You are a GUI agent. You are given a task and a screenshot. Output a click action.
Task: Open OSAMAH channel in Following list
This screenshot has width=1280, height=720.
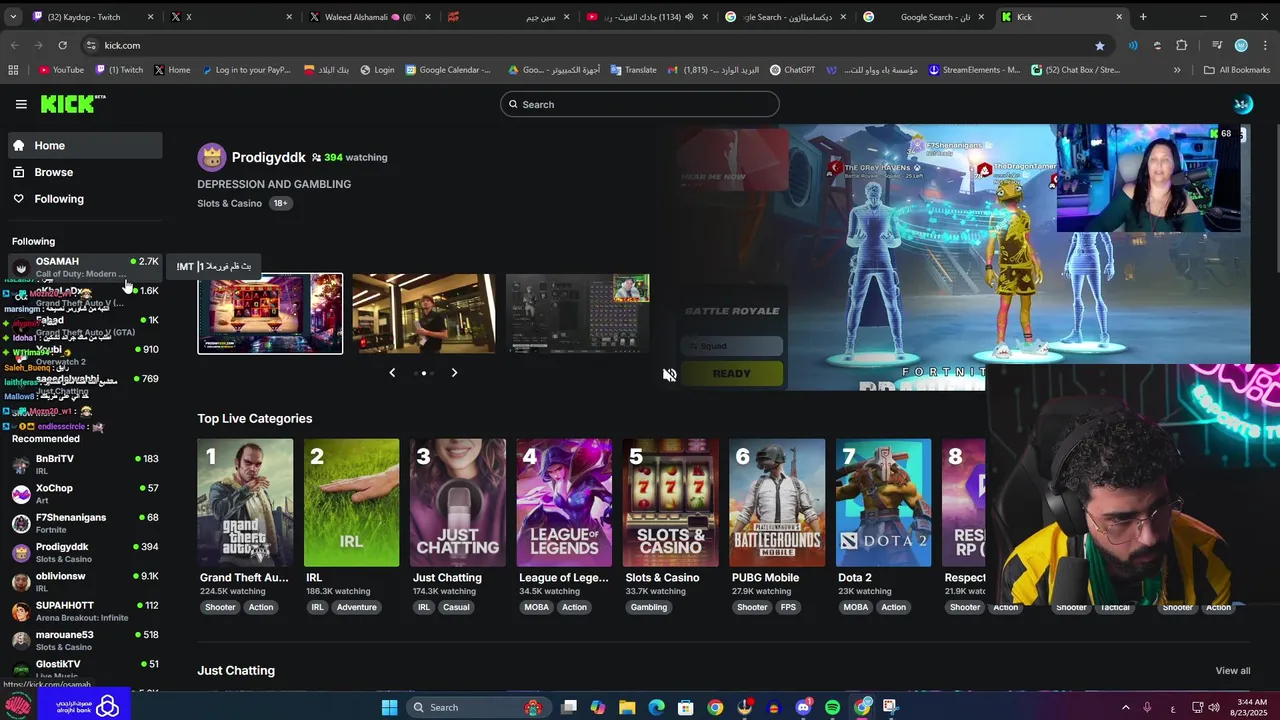85,267
